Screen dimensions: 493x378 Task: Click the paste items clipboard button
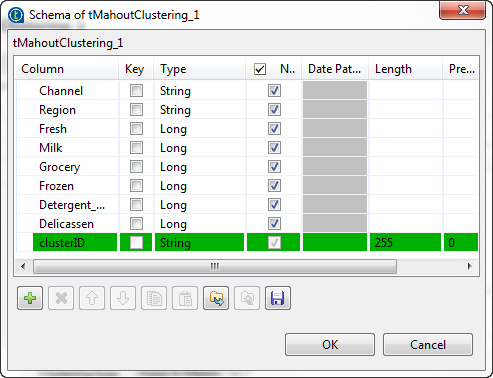click(x=185, y=298)
